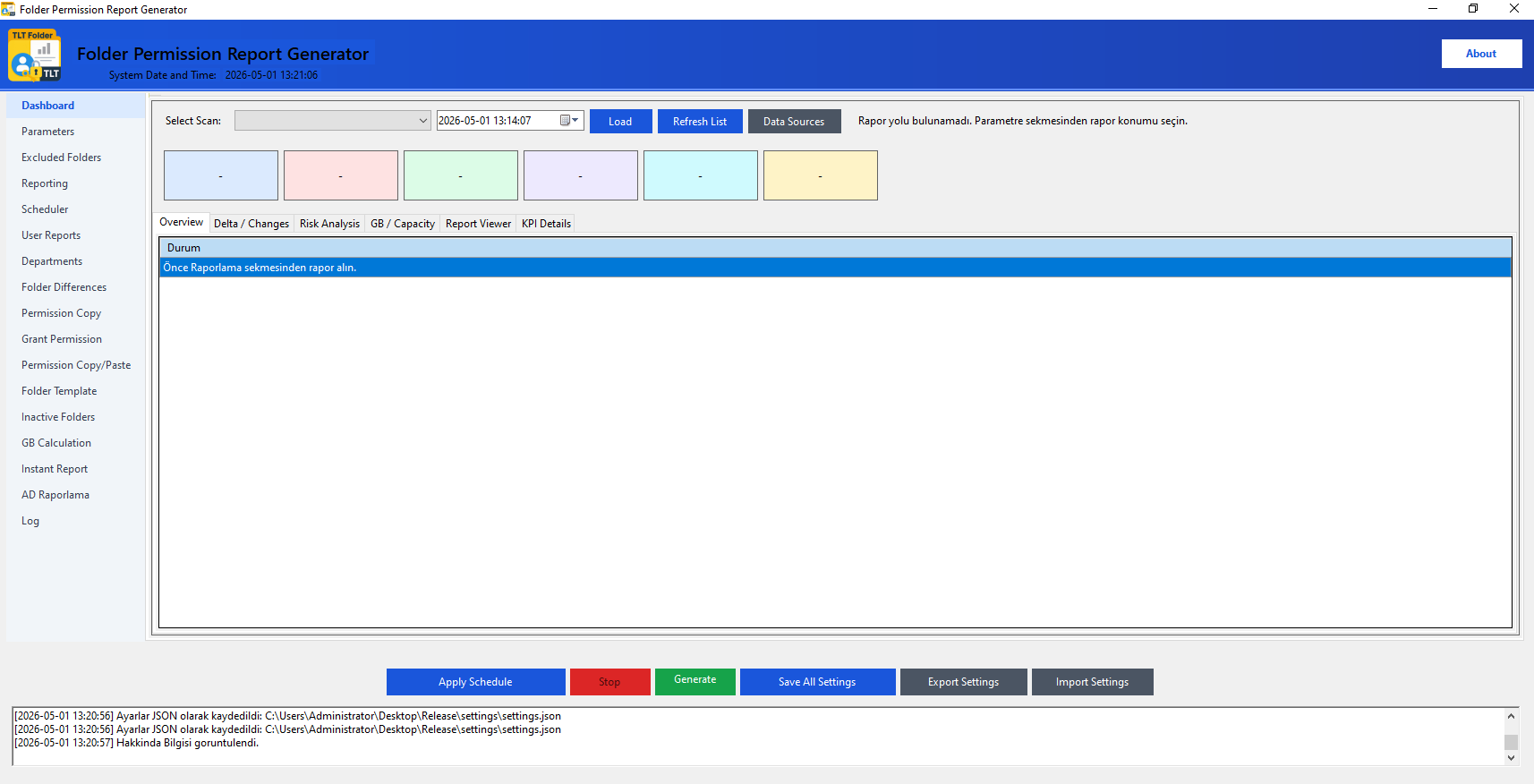Open the Report Viewer tab
This screenshot has height=784, width=1534.
(478, 224)
